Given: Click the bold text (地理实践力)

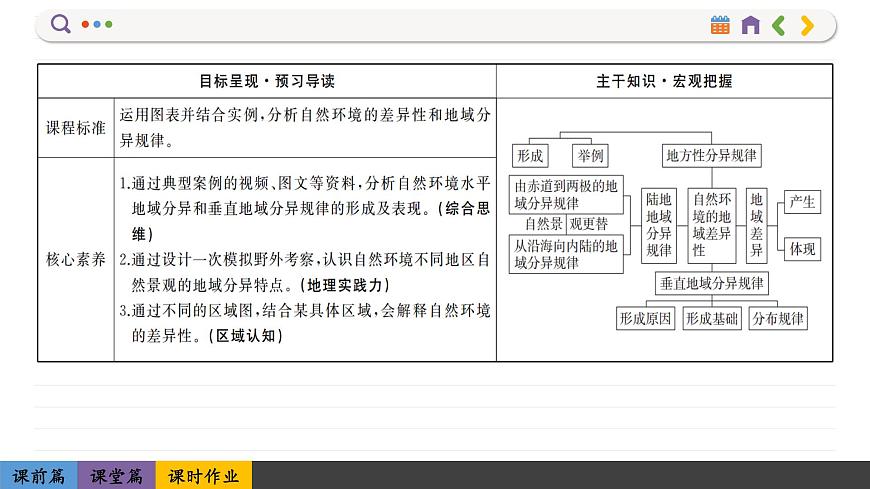Looking at the screenshot, I should [x=345, y=285].
